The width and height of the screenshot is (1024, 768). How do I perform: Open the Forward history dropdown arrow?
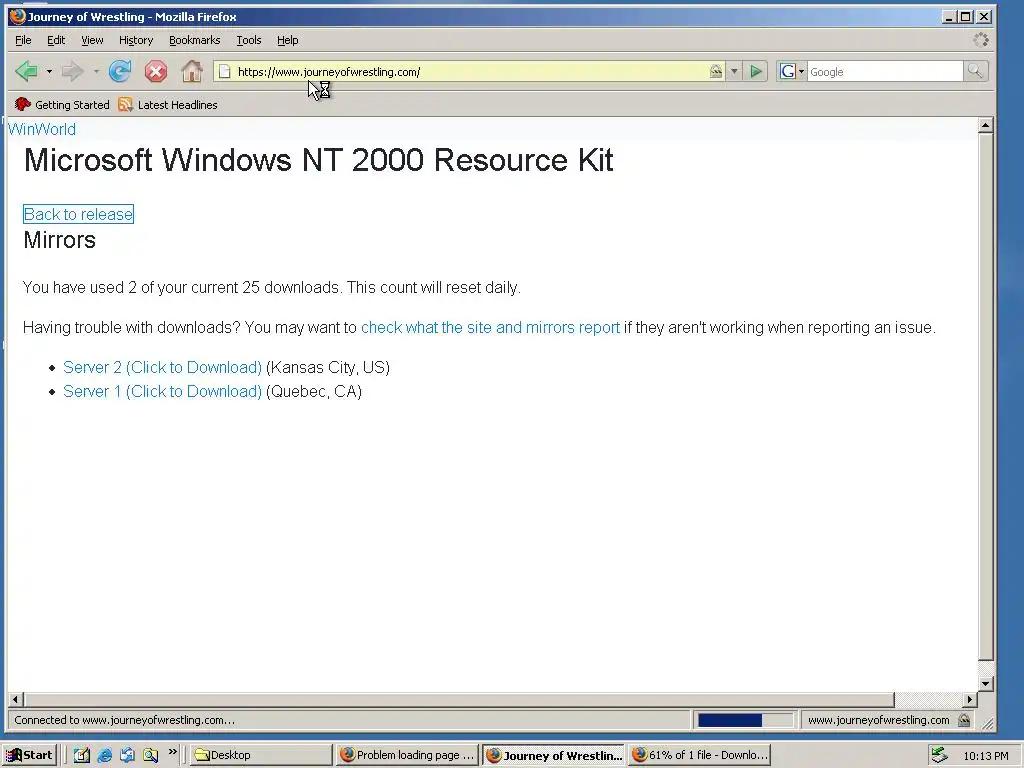click(x=95, y=71)
